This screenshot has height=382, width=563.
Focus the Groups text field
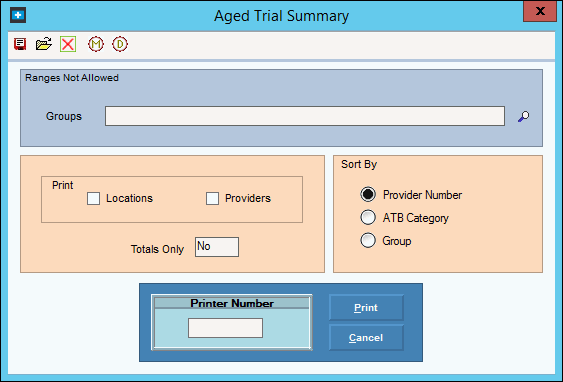click(305, 116)
